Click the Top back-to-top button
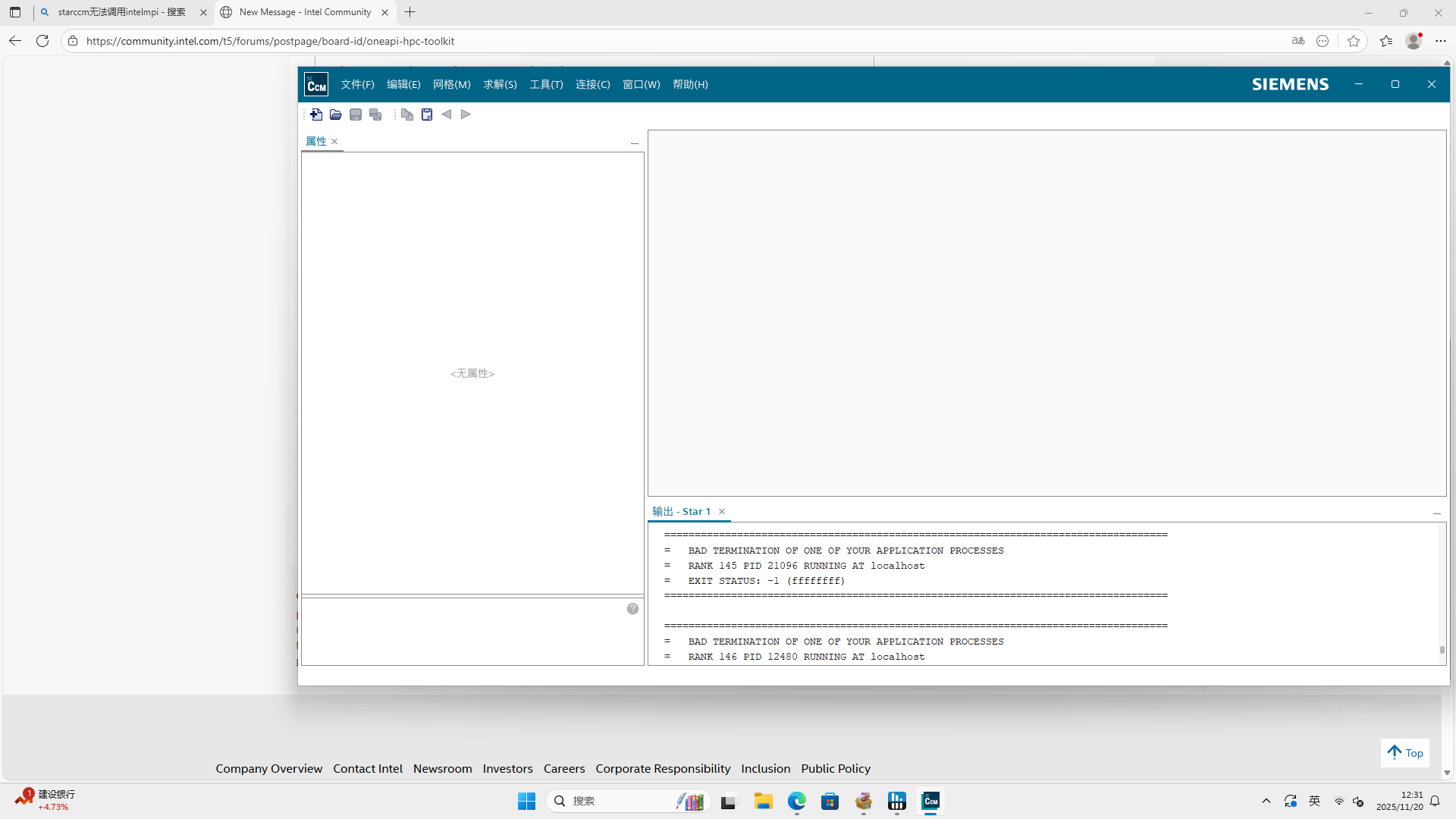The width and height of the screenshot is (1456, 819). click(x=1405, y=753)
